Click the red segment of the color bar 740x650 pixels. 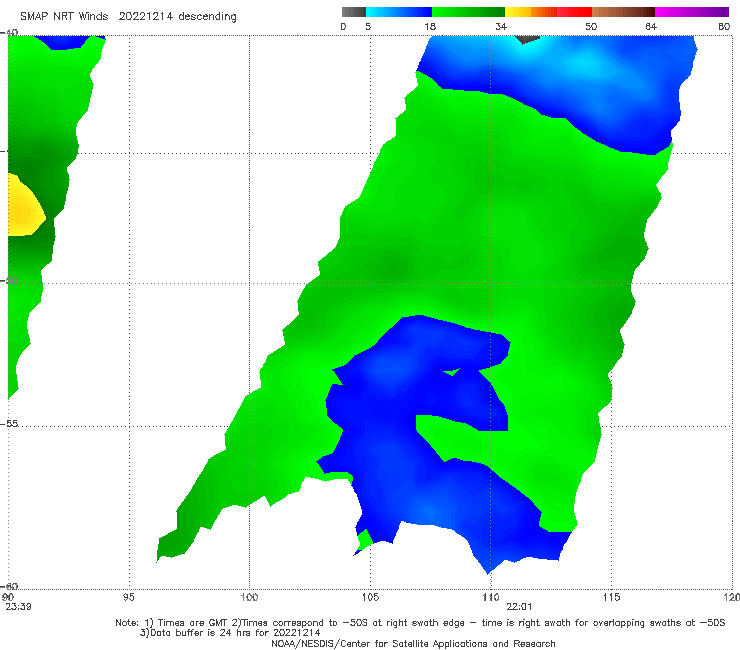[x=574, y=12]
